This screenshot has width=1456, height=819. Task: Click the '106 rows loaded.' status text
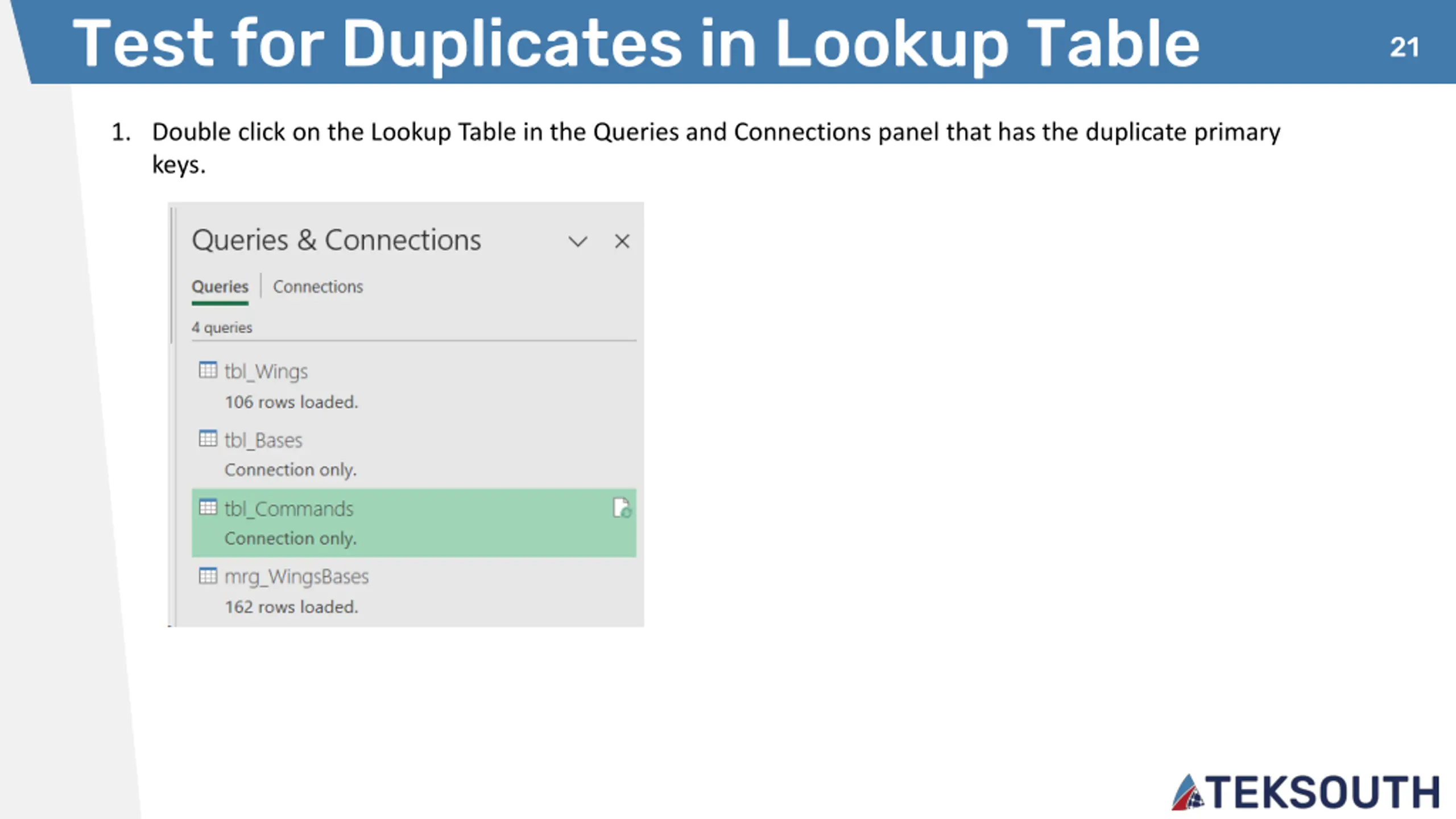click(x=292, y=402)
